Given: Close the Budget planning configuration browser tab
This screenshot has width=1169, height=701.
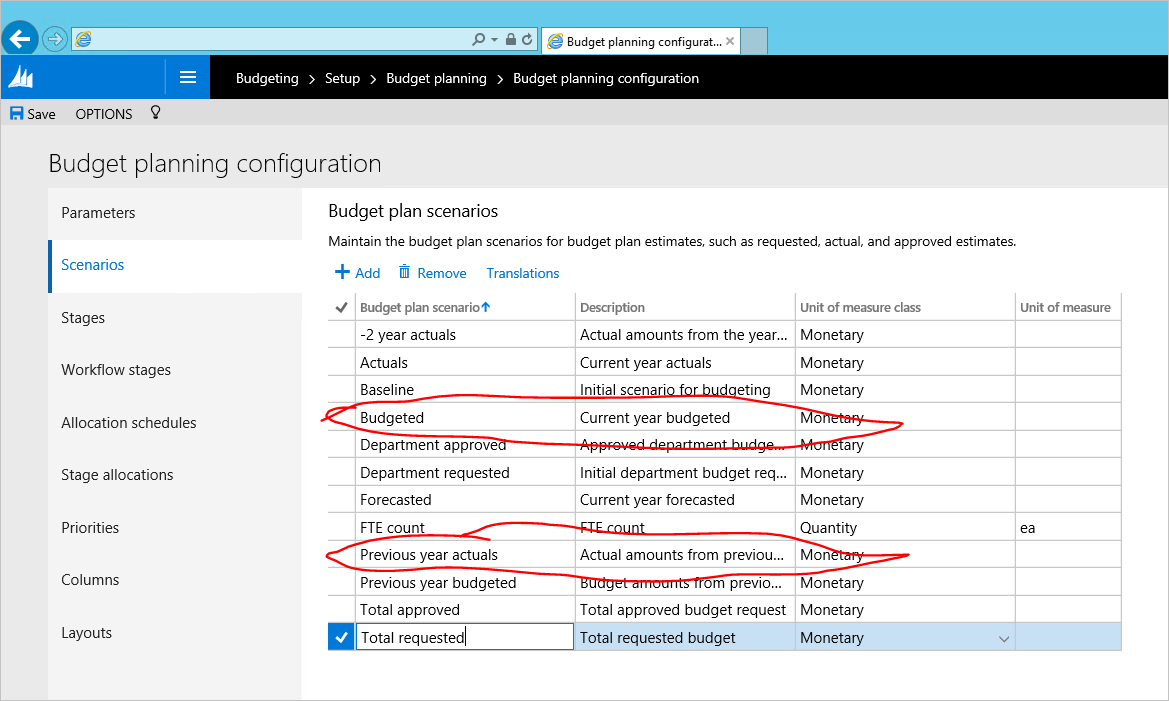Looking at the screenshot, I should (x=730, y=41).
